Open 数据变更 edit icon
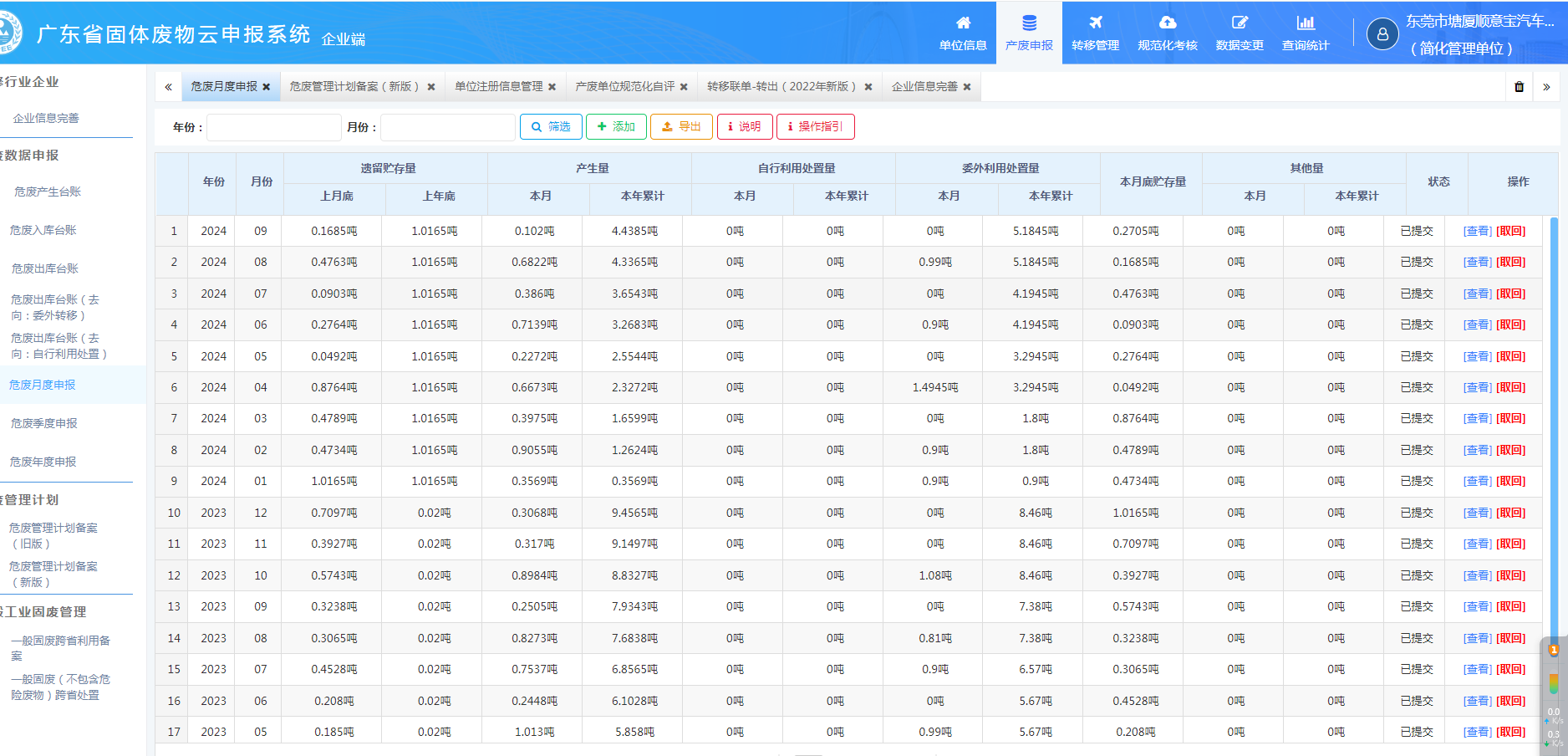Screen dimensions: 1568x756 pos(1240,23)
